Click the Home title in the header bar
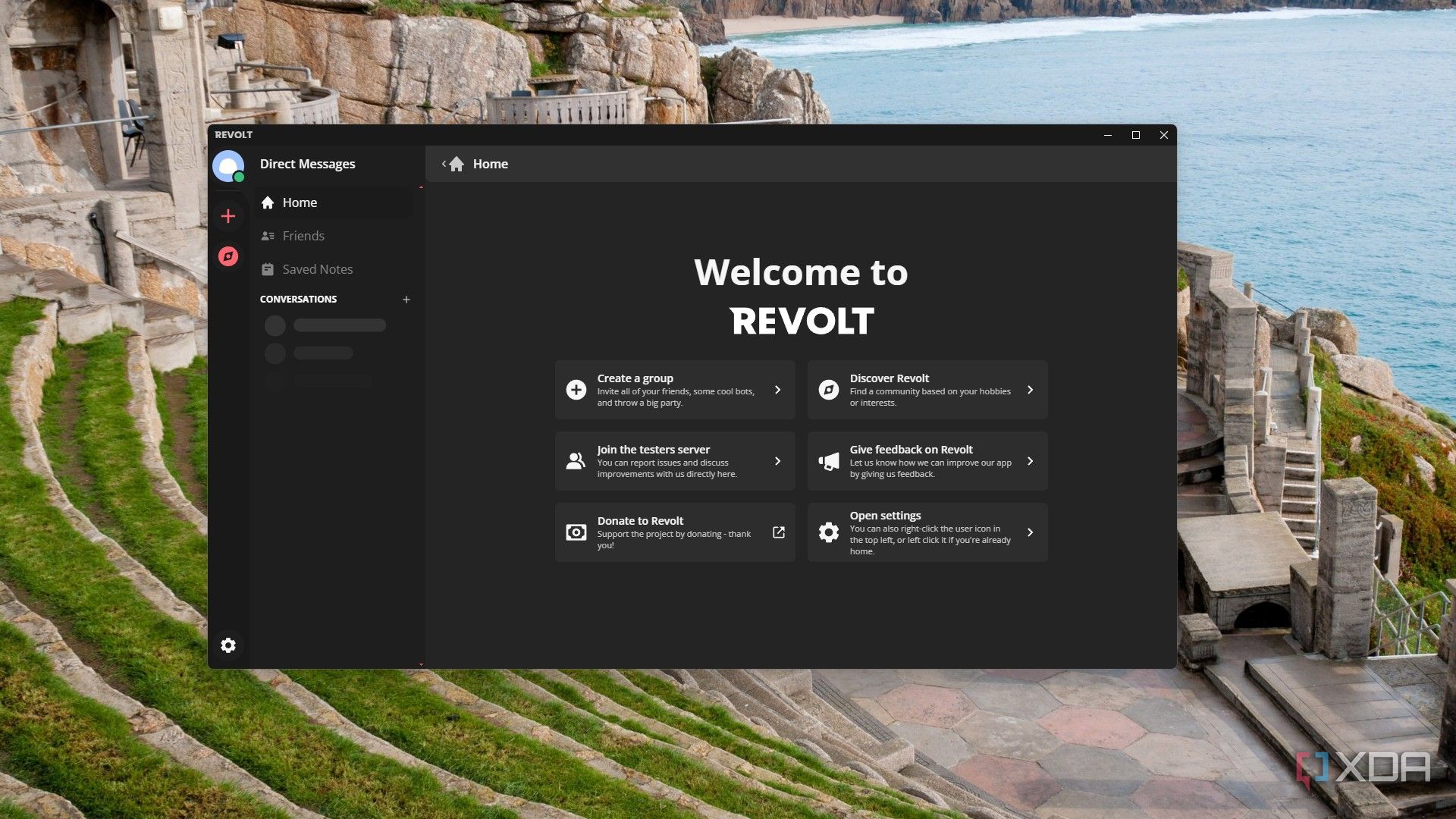 click(x=491, y=164)
